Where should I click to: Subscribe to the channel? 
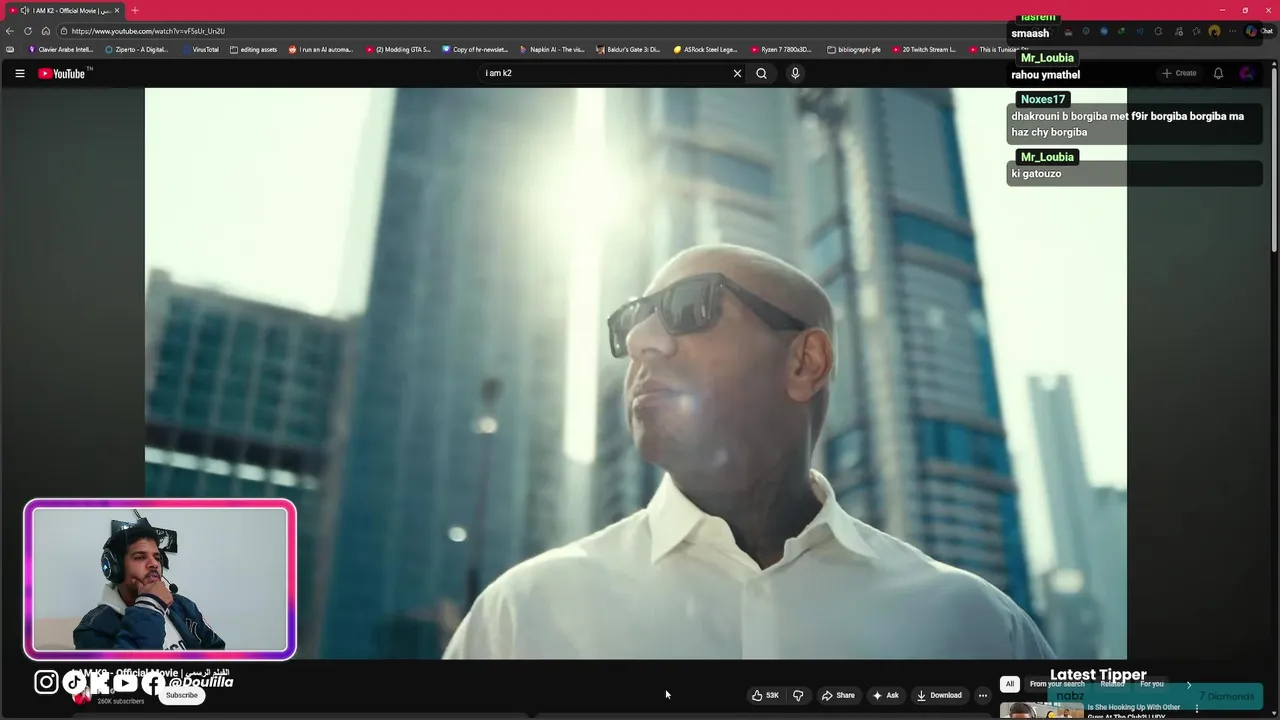pos(182,695)
